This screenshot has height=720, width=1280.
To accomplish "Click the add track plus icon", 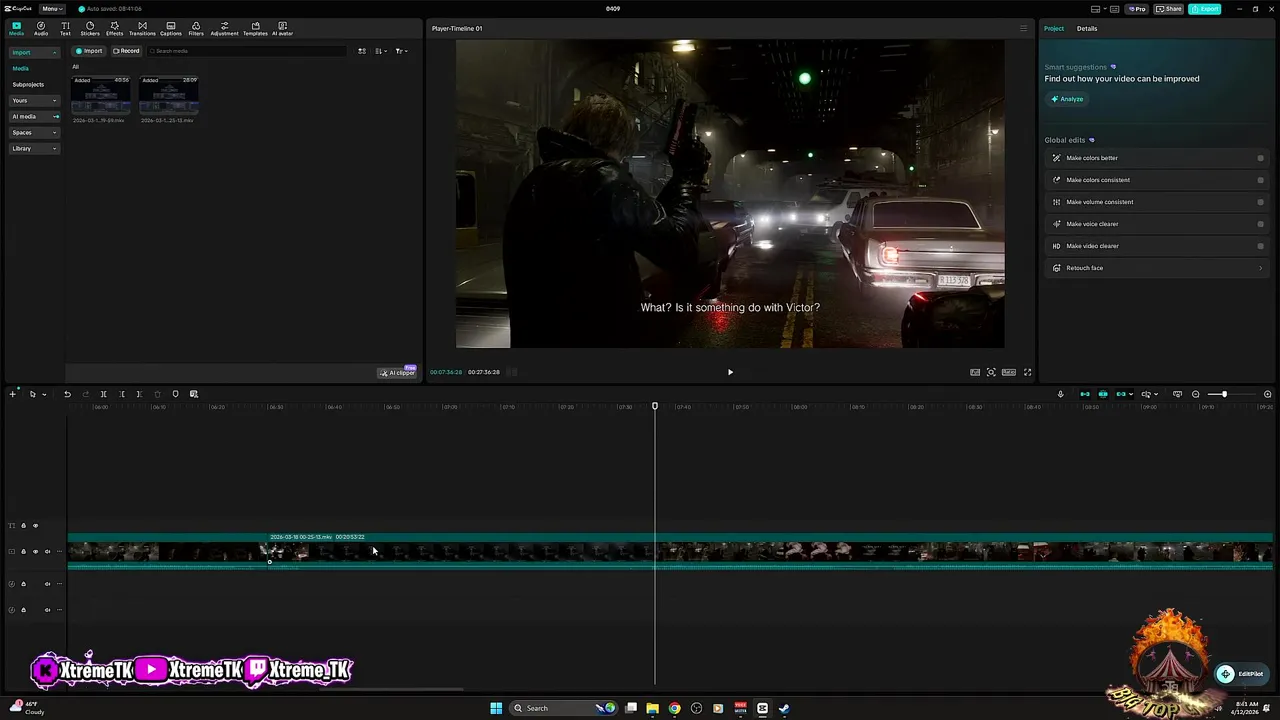I will tap(13, 394).
